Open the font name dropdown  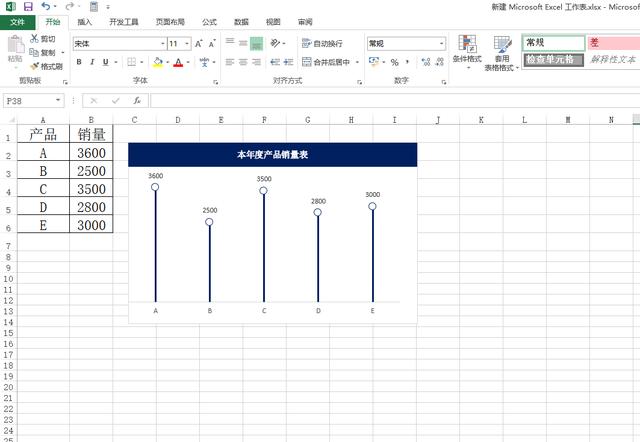[x=163, y=43]
